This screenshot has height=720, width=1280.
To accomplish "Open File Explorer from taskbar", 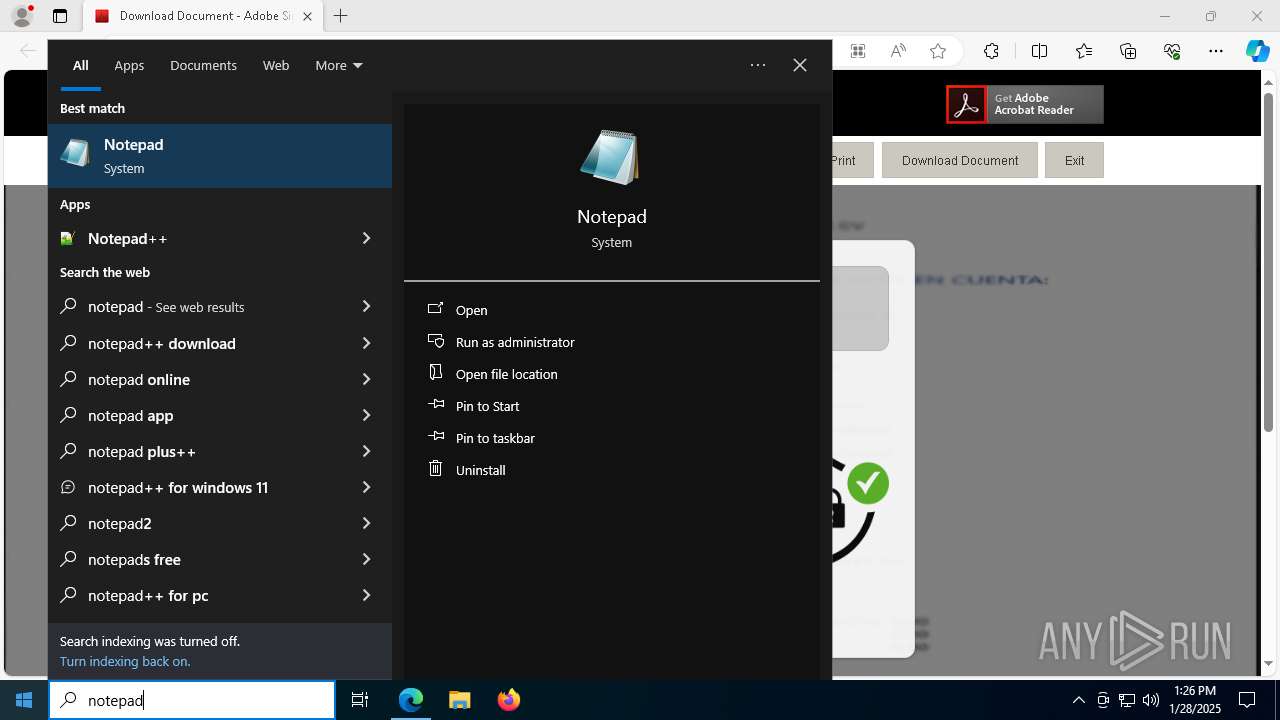I will click(459, 700).
